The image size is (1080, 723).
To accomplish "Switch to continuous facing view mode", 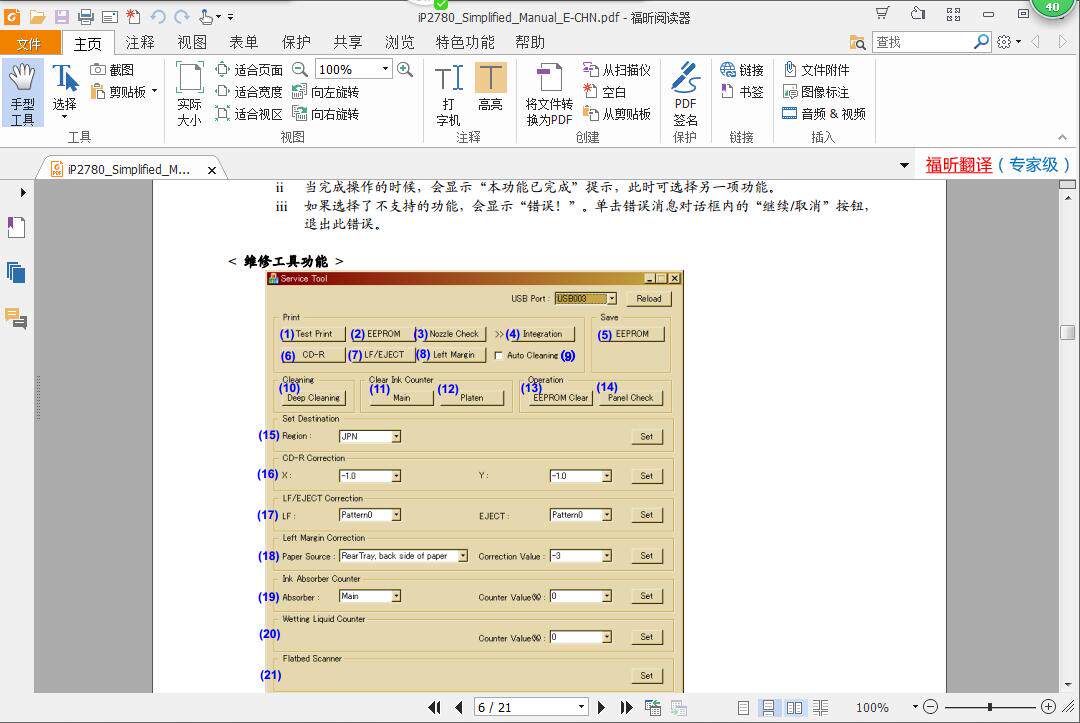I will pyautogui.click(x=820, y=707).
